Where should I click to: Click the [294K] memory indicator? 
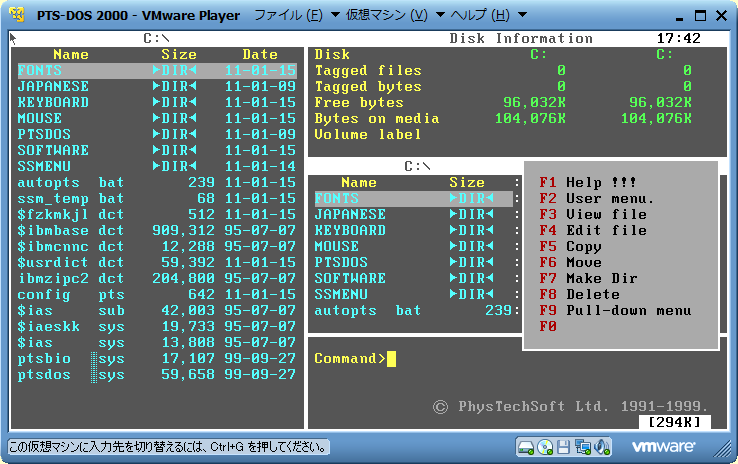(674, 422)
